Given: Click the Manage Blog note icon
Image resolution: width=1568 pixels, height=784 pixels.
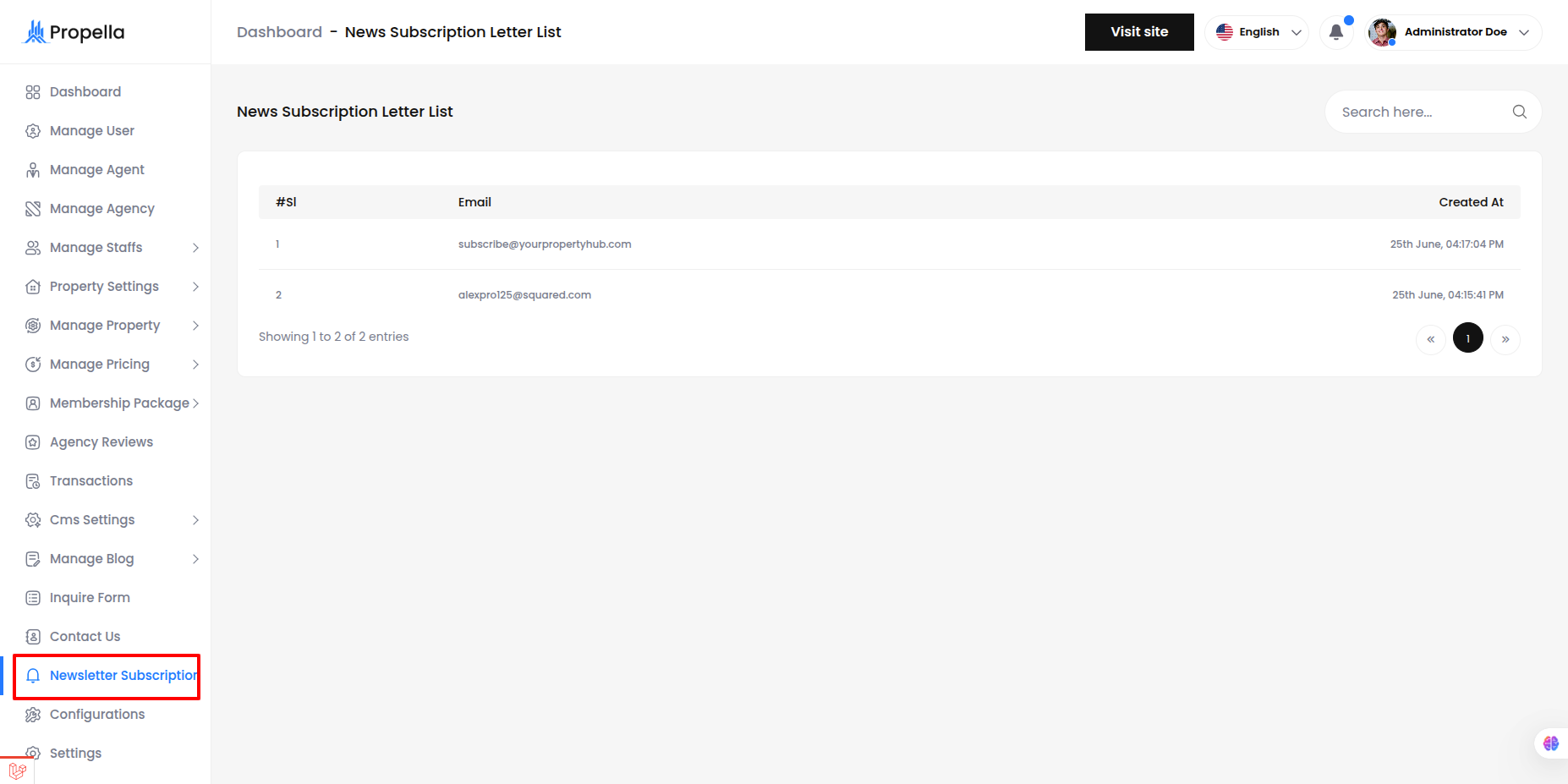Looking at the screenshot, I should tap(33, 559).
